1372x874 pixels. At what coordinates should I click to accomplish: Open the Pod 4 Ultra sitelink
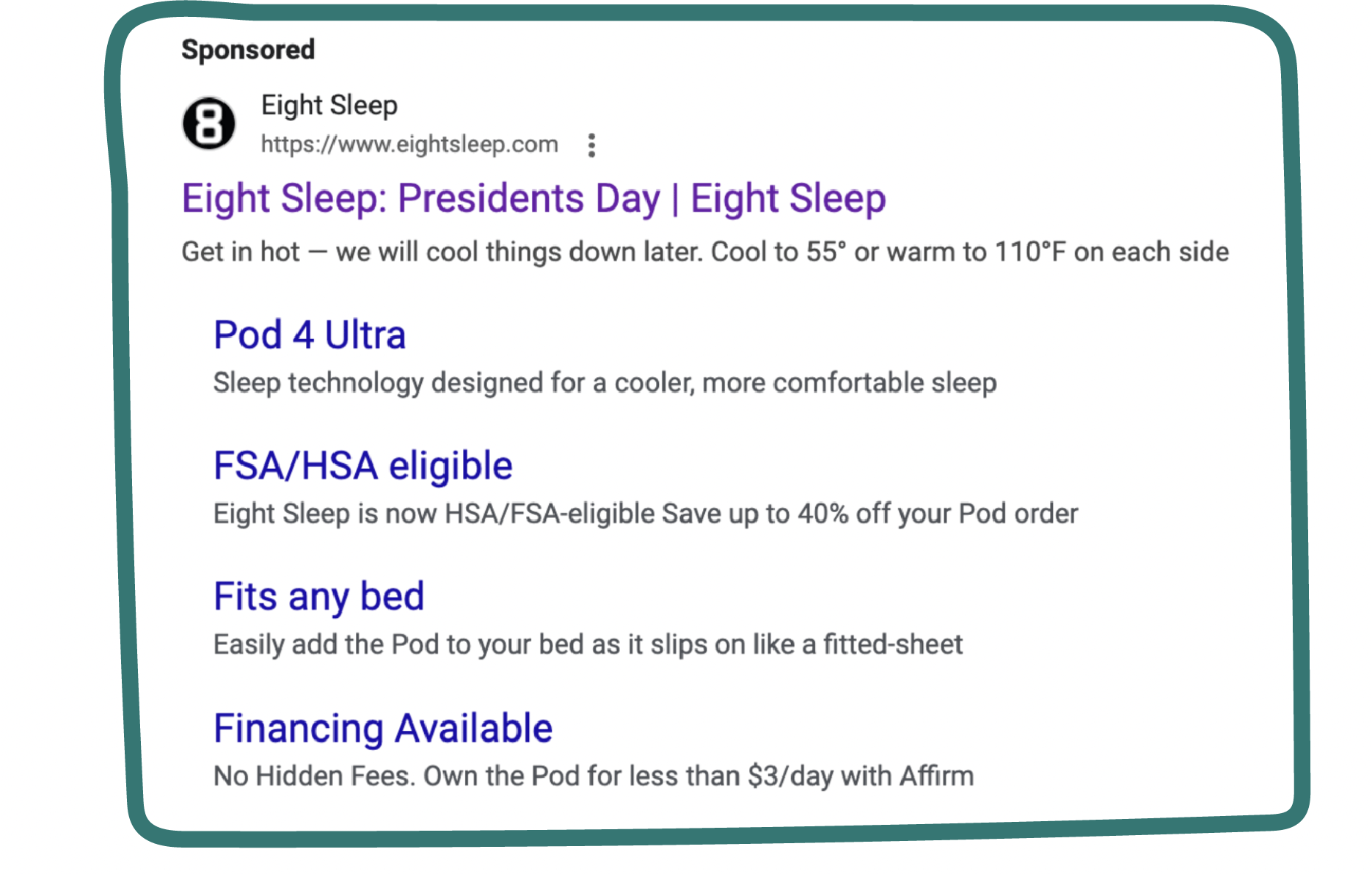click(309, 335)
